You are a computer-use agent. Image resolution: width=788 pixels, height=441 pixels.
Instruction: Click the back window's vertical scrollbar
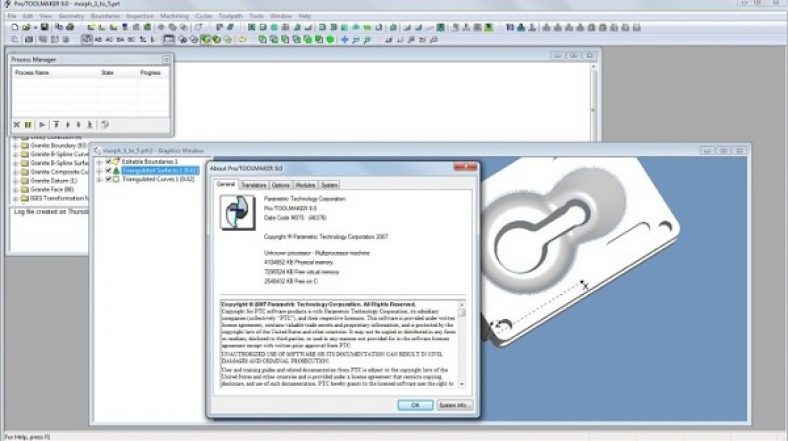[x=594, y=103]
